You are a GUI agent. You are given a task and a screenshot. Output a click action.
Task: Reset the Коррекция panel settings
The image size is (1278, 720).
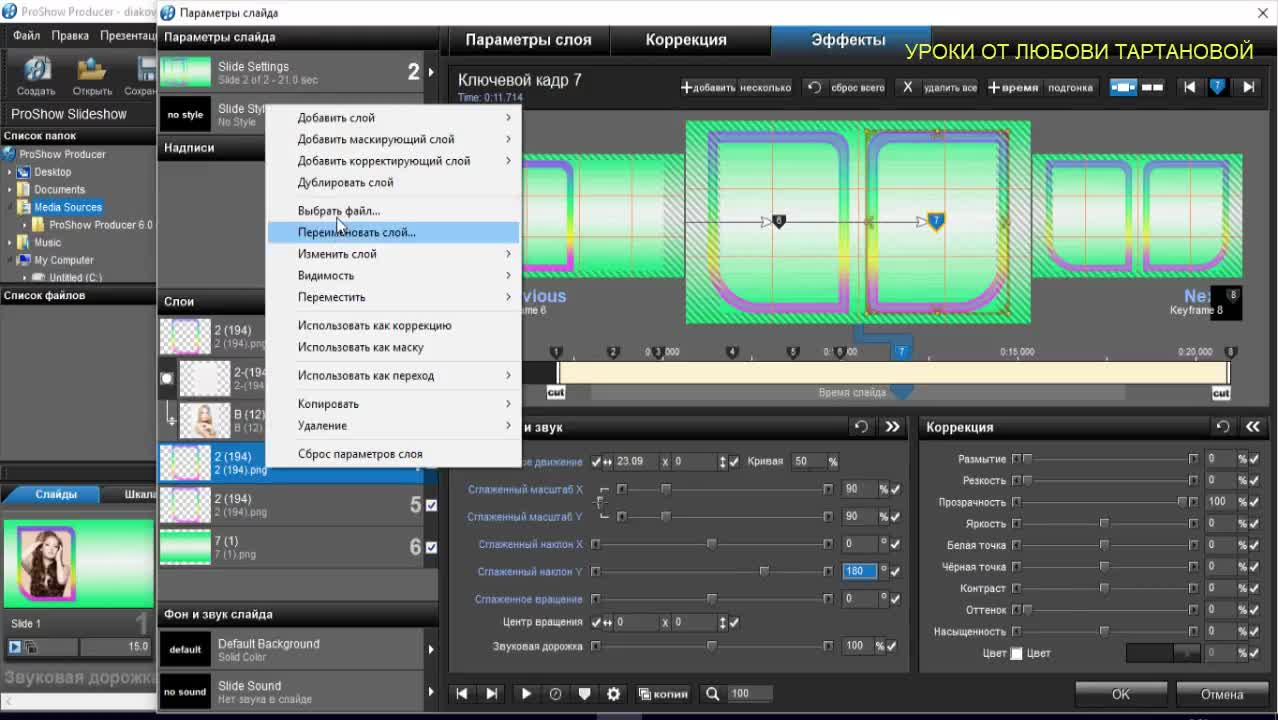coord(1222,427)
